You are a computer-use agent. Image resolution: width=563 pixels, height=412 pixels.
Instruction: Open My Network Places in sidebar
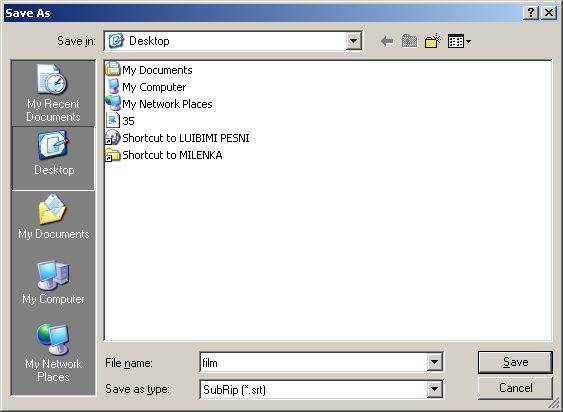pyautogui.click(x=53, y=353)
